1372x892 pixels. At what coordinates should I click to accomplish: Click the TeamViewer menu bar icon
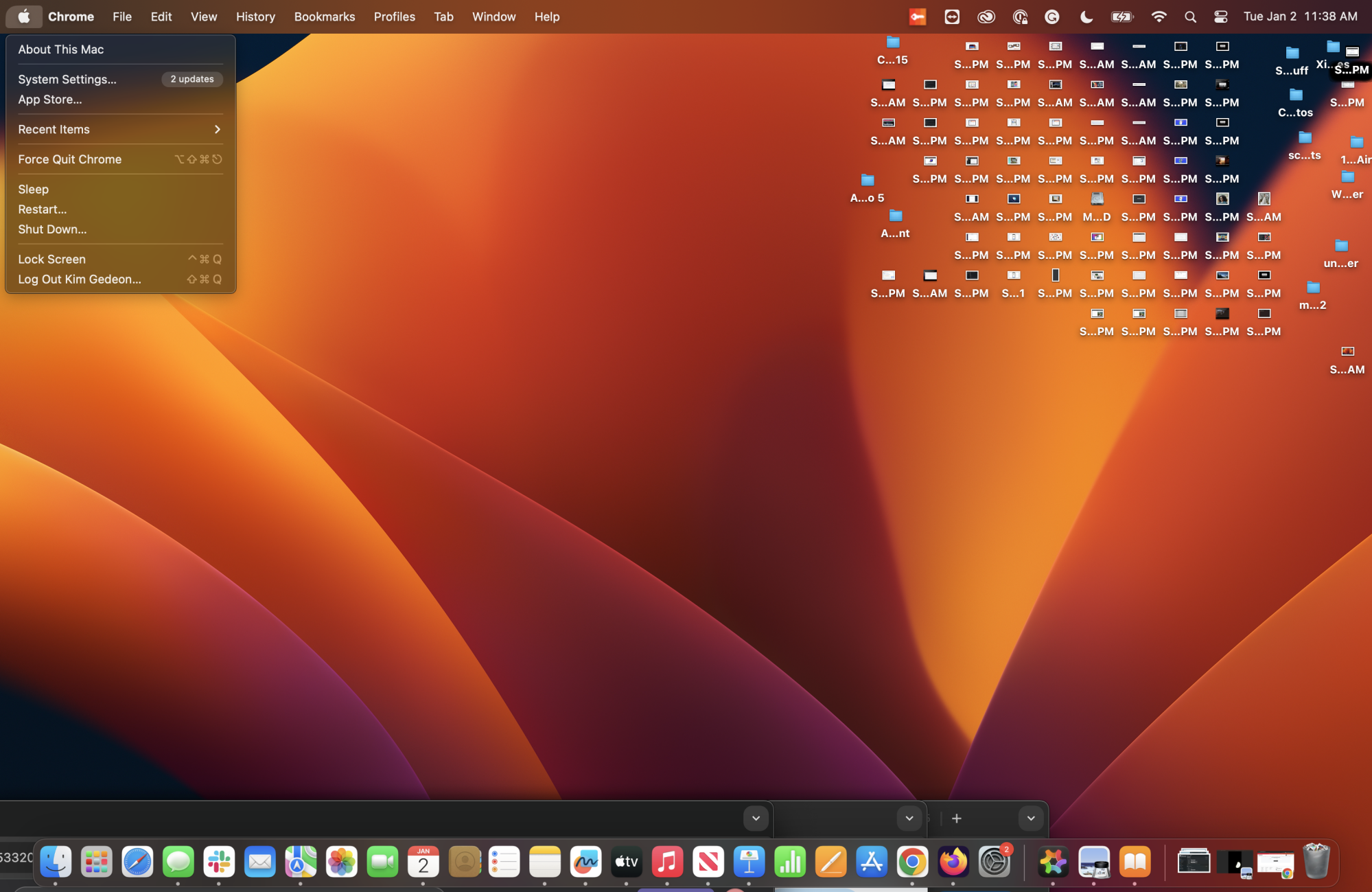[952, 16]
